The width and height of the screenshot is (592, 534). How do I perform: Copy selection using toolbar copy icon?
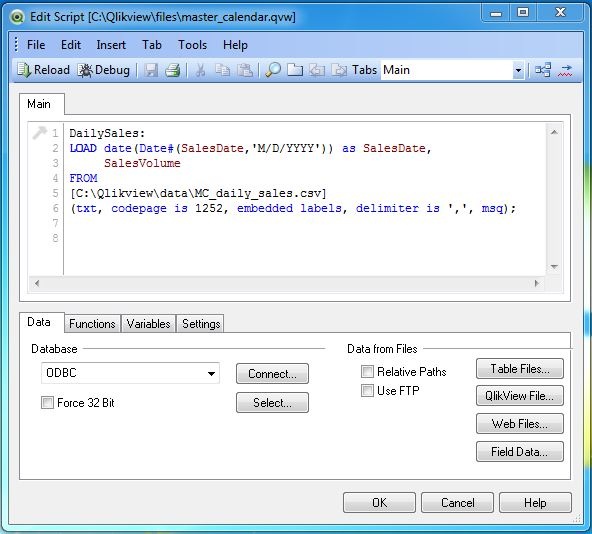tap(222, 70)
